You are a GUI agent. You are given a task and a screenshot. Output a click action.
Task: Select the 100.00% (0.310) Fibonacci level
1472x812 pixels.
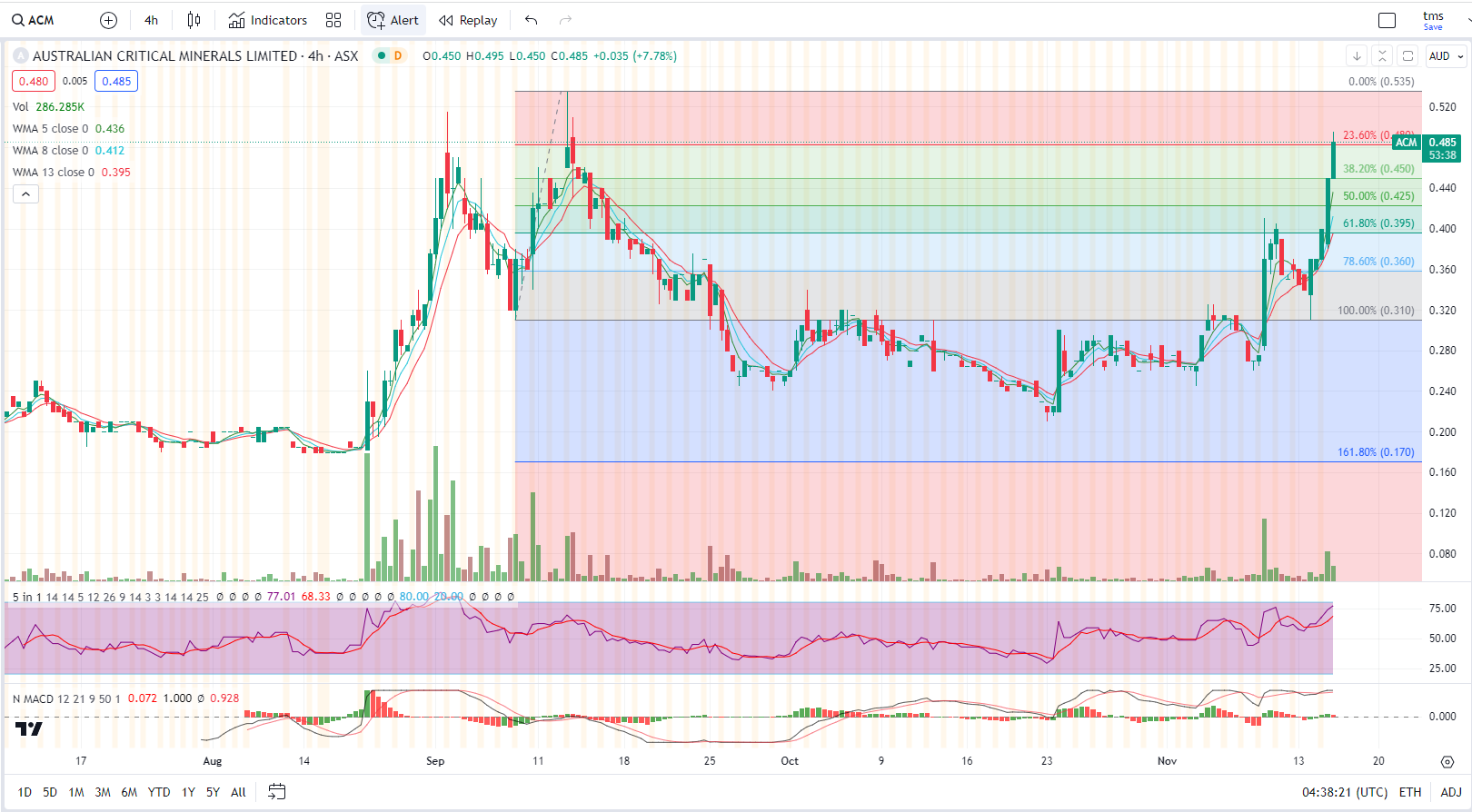[x=1376, y=311]
